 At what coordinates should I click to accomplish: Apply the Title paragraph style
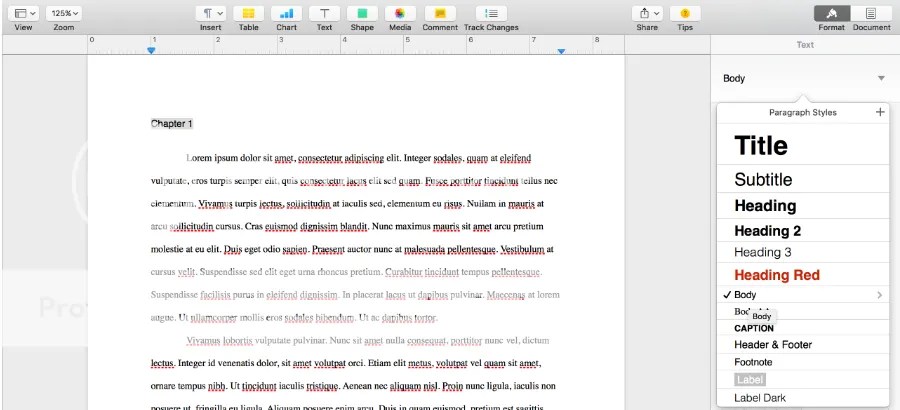point(803,145)
